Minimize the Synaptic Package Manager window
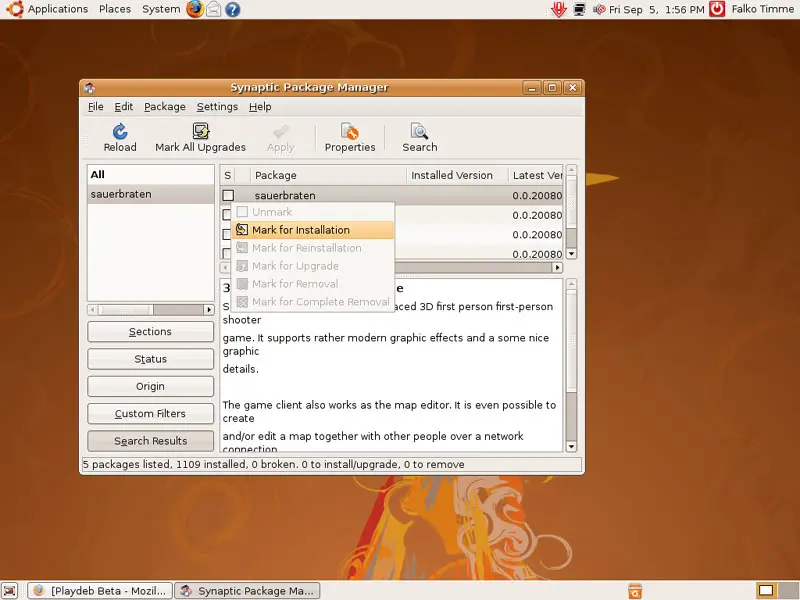Image resolution: width=800 pixels, height=600 pixels. coord(532,88)
